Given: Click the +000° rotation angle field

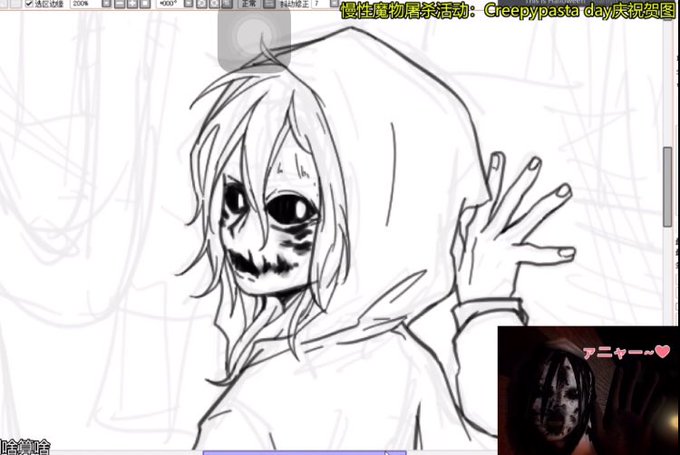Looking at the screenshot, I should pos(170,3).
